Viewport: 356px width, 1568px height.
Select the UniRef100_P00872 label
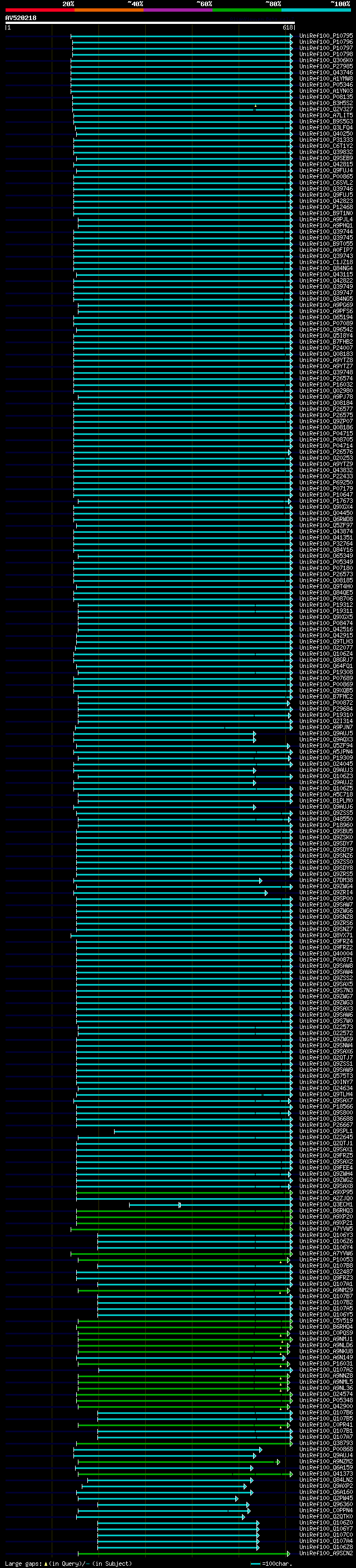[x=326, y=703]
